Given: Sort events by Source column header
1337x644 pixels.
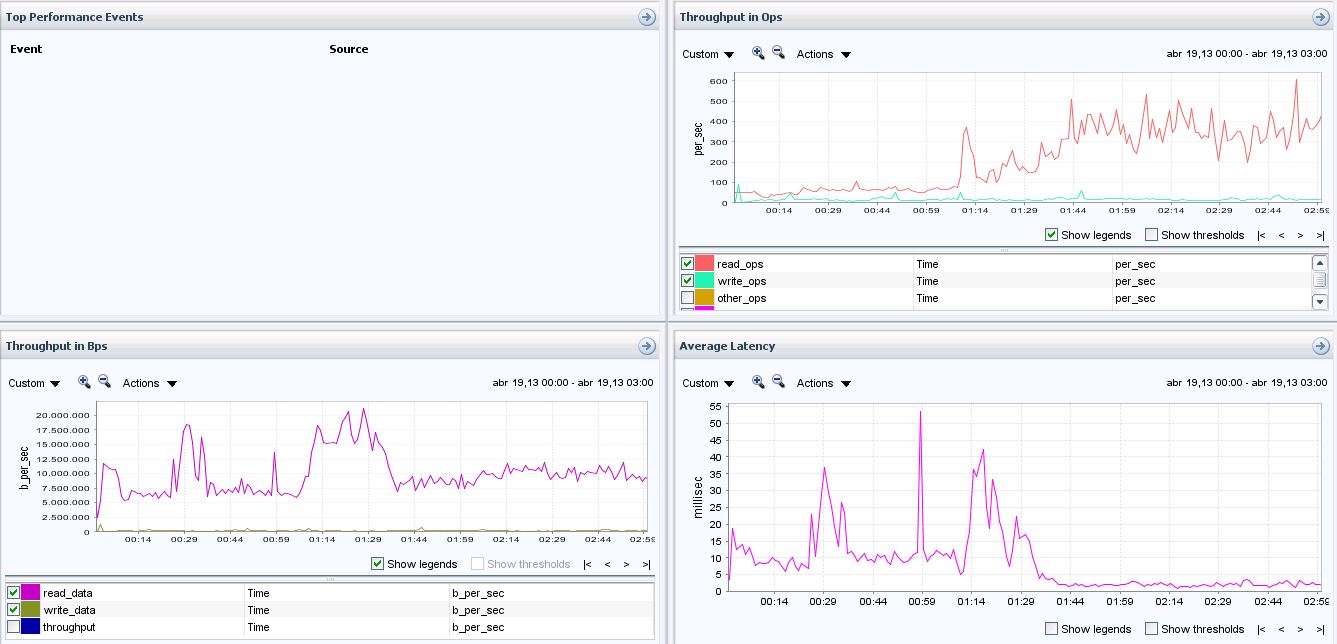Looking at the screenshot, I should pyautogui.click(x=348, y=49).
